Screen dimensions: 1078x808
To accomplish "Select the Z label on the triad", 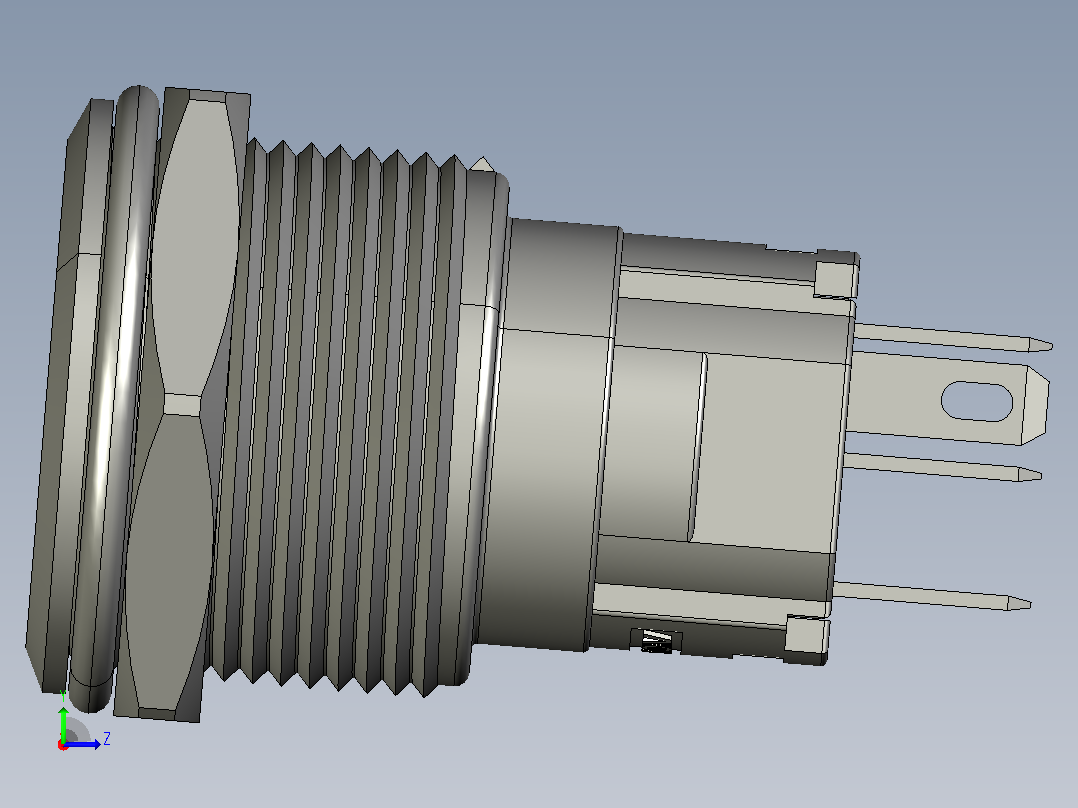I will click(x=107, y=739).
